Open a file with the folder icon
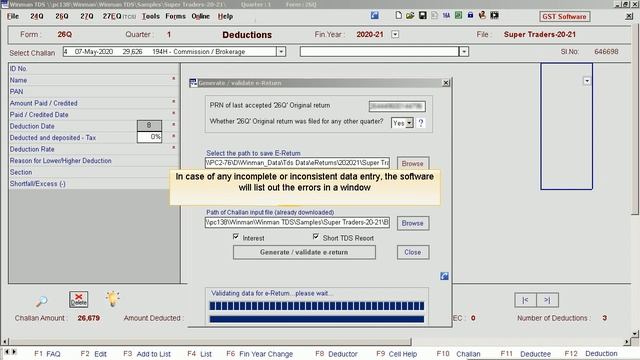 (x=410, y=16)
